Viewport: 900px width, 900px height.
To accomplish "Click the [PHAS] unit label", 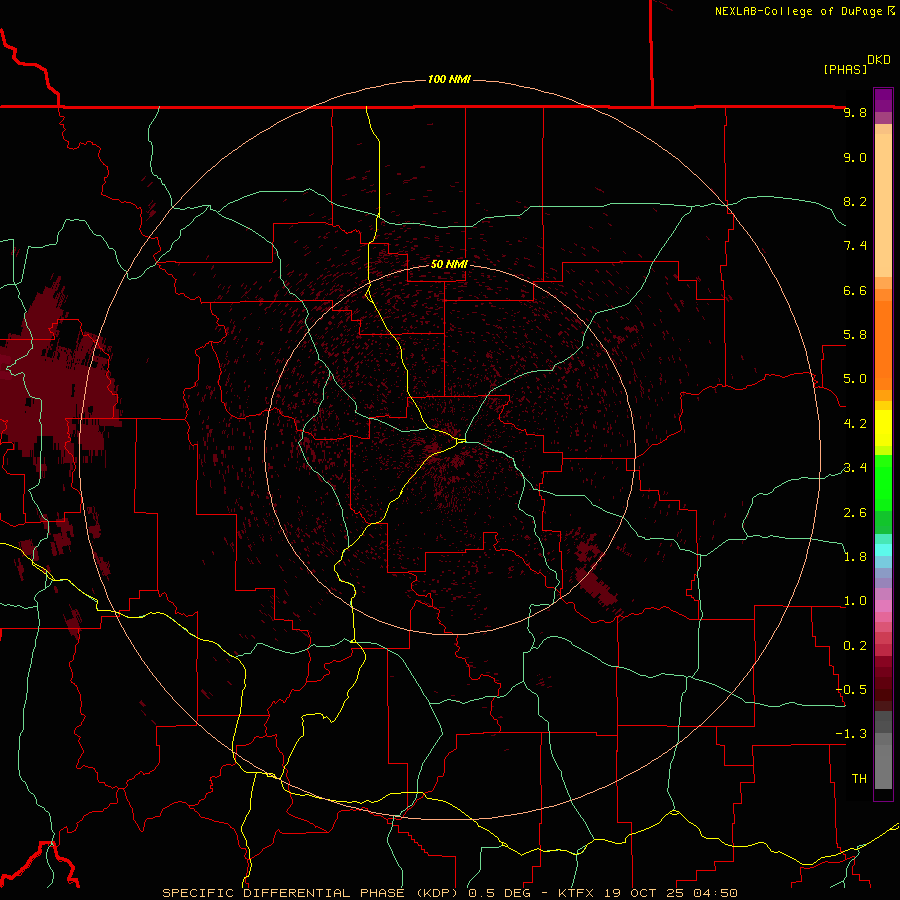I will pos(845,69).
